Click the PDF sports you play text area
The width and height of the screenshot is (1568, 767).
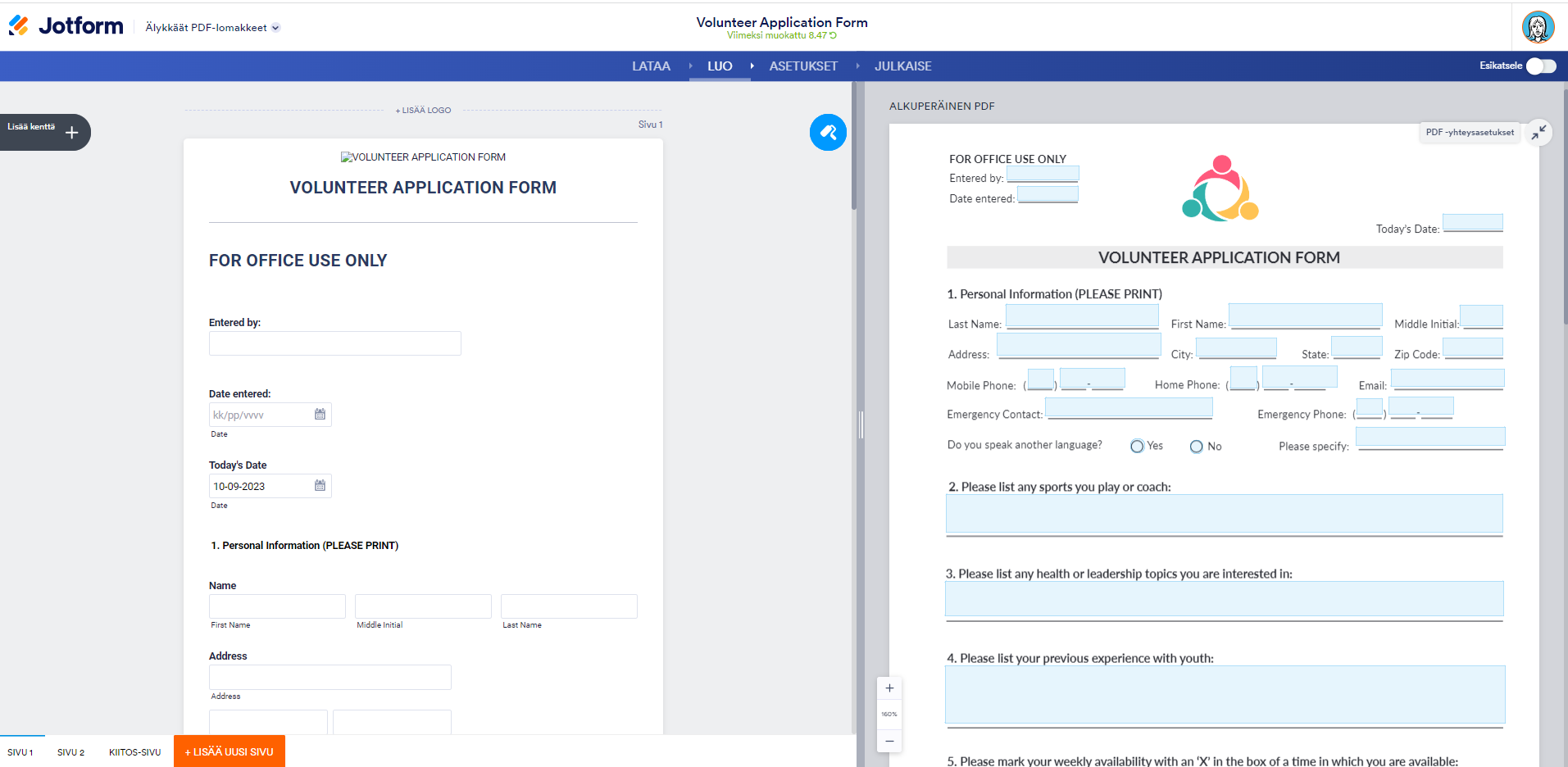1225,514
